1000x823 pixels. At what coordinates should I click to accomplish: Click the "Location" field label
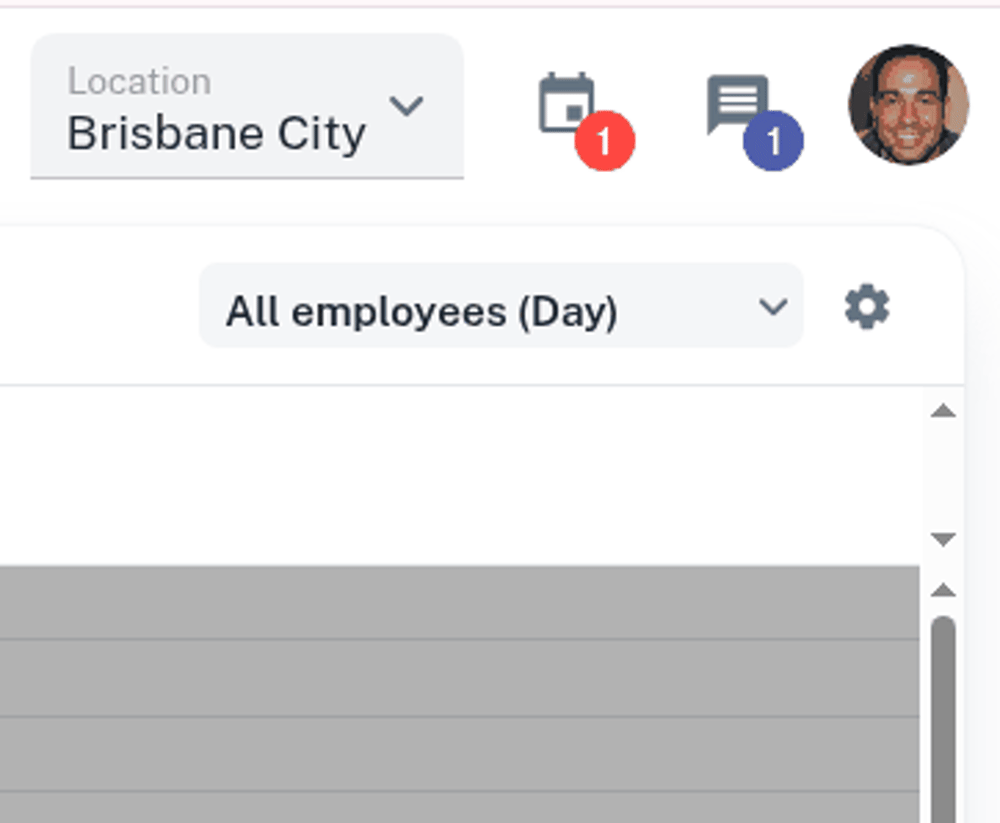tap(139, 82)
